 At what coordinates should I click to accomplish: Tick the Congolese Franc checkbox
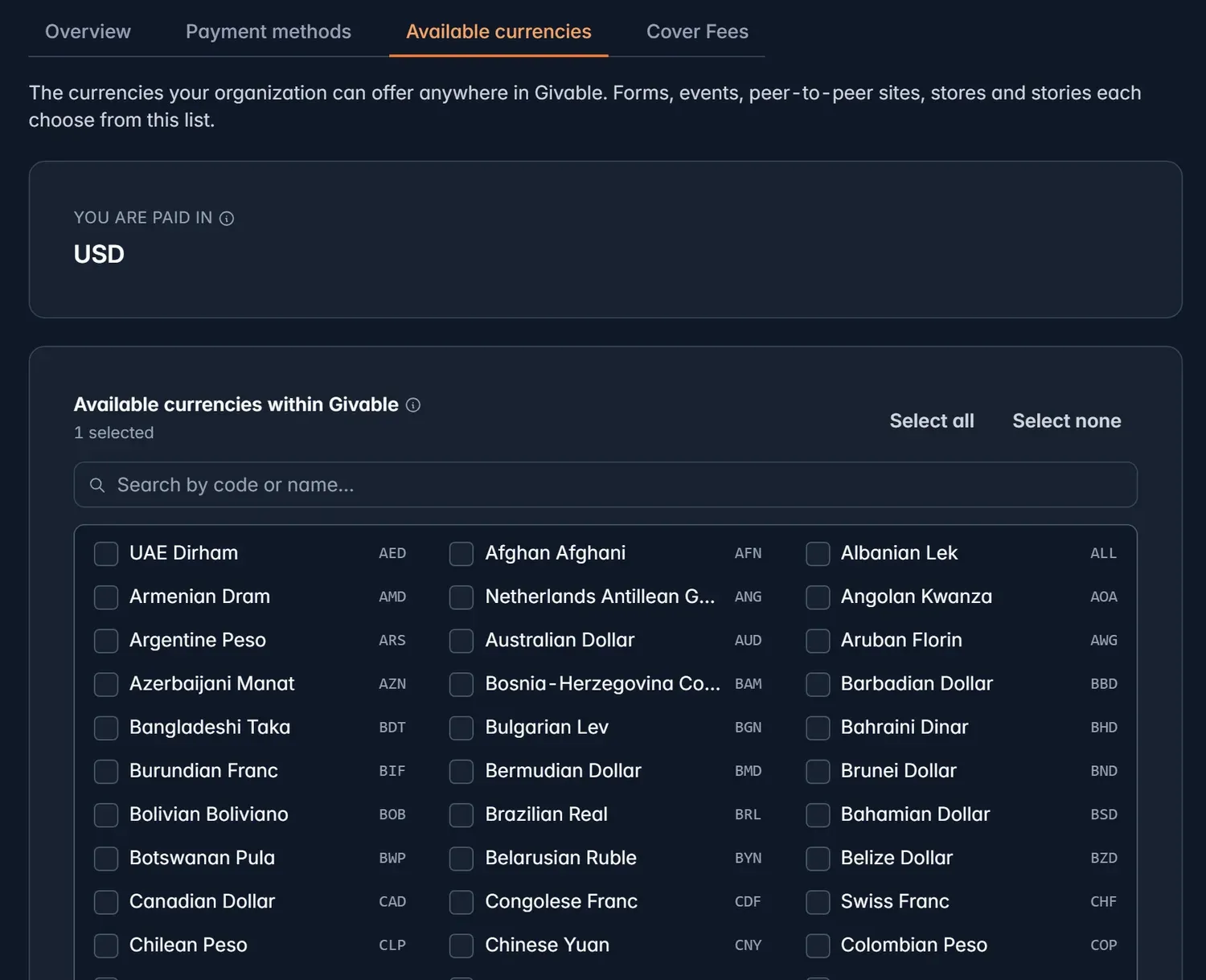(x=461, y=902)
